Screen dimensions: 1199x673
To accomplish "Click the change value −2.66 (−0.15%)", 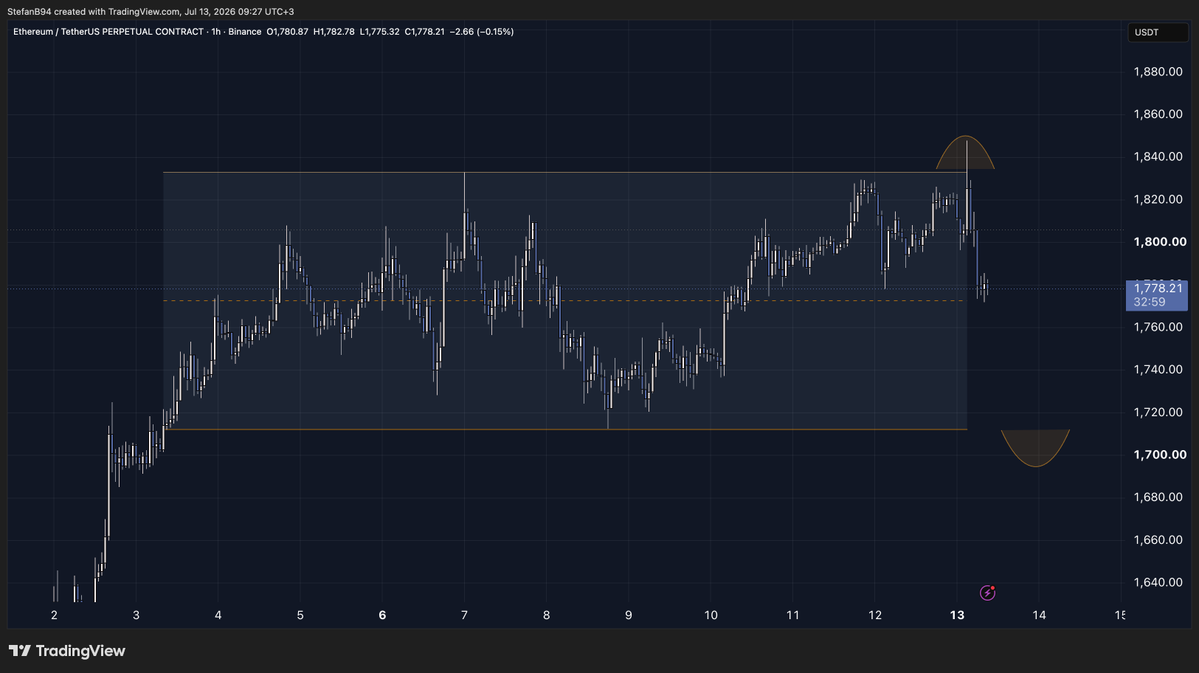I will point(482,32).
